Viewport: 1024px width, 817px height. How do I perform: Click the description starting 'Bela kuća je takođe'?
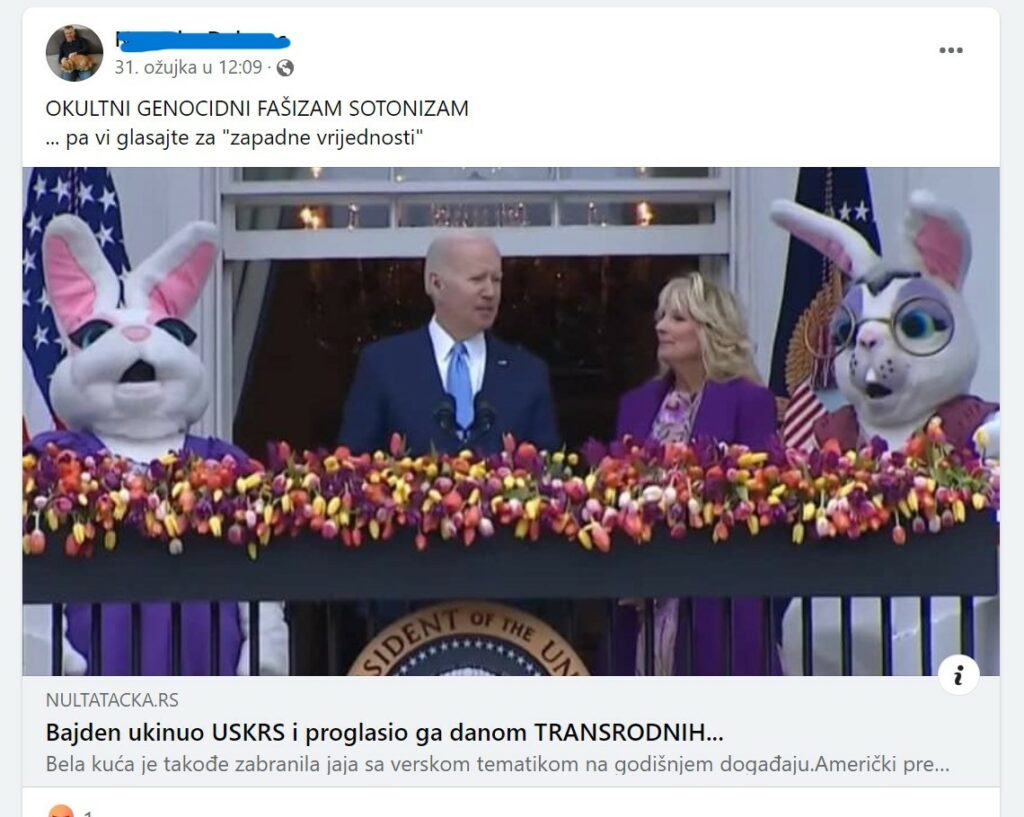(x=497, y=764)
